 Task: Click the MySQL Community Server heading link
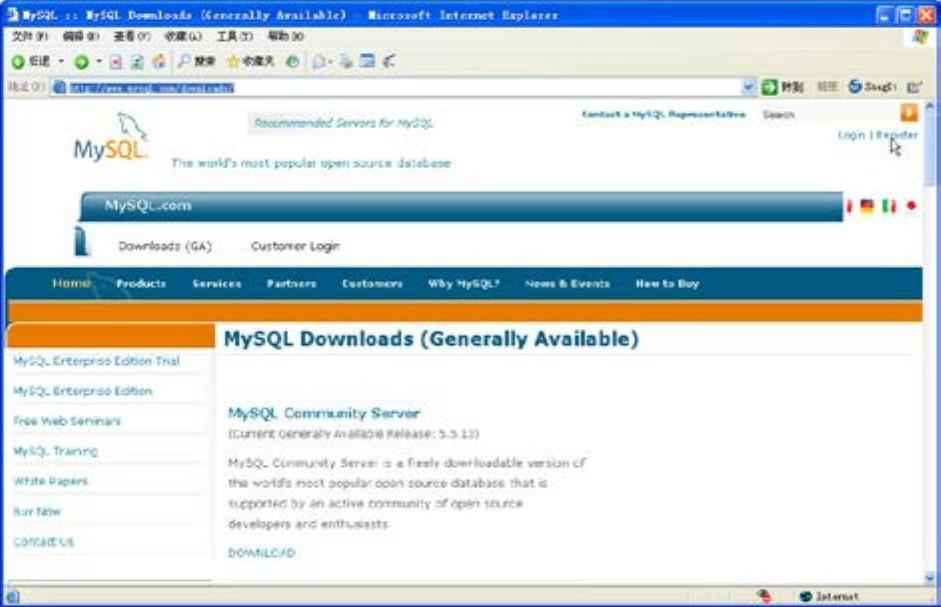[x=324, y=413]
